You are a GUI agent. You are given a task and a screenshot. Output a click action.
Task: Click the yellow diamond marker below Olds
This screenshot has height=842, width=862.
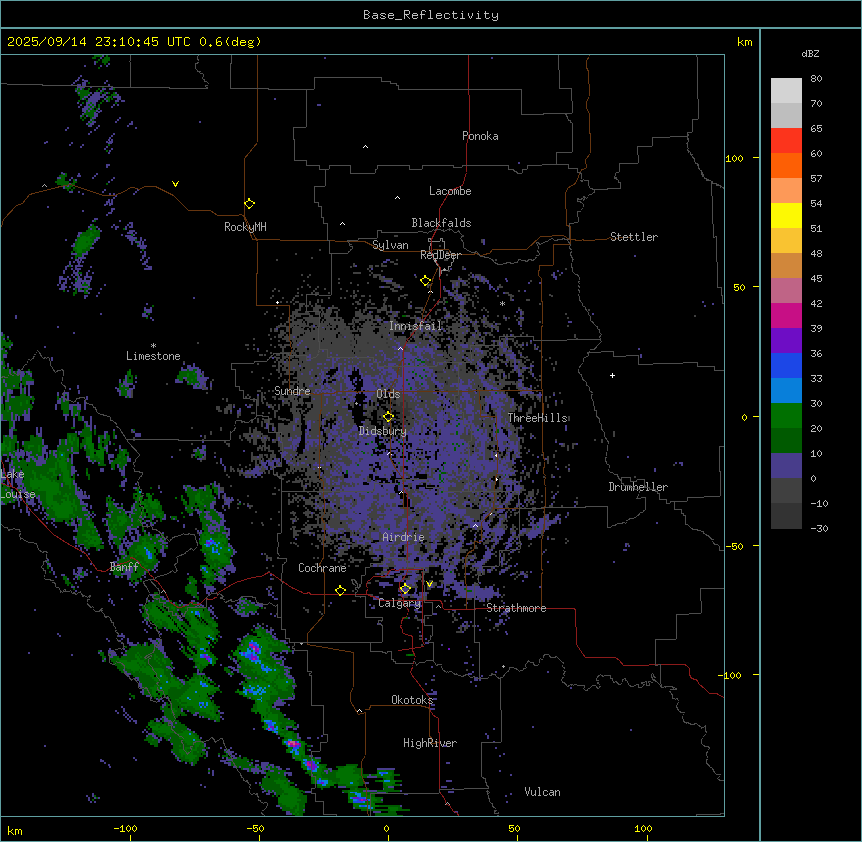[x=388, y=417]
